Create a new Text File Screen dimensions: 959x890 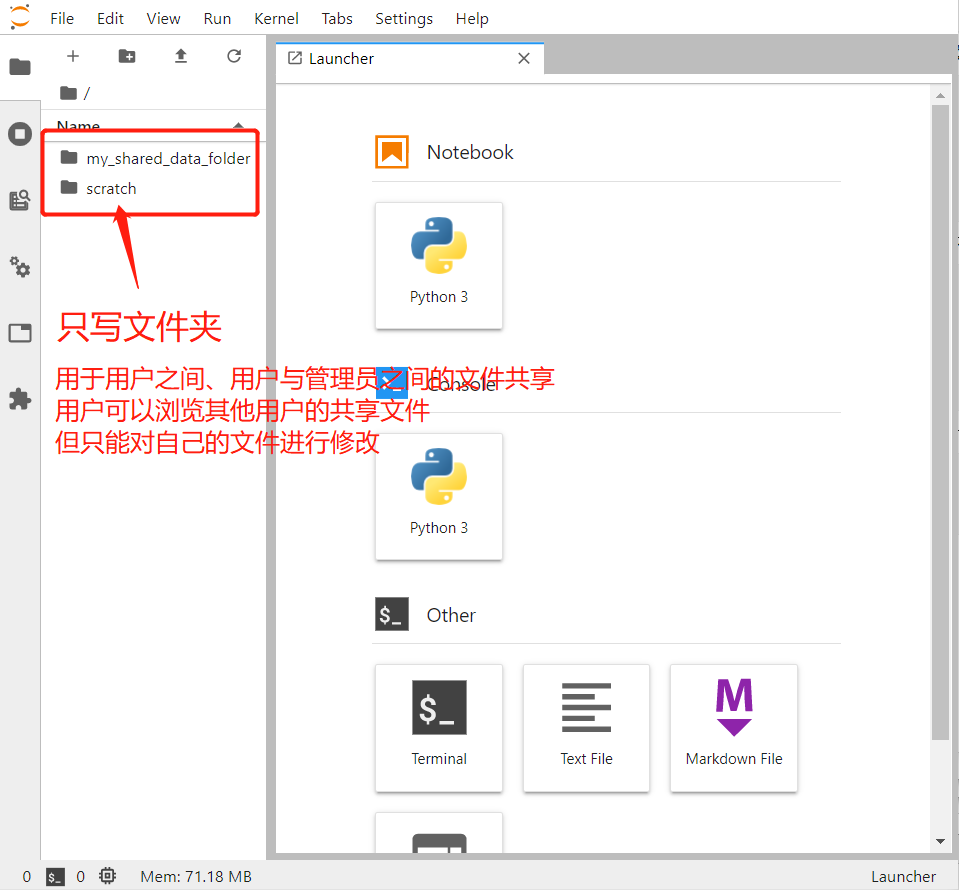pos(586,728)
